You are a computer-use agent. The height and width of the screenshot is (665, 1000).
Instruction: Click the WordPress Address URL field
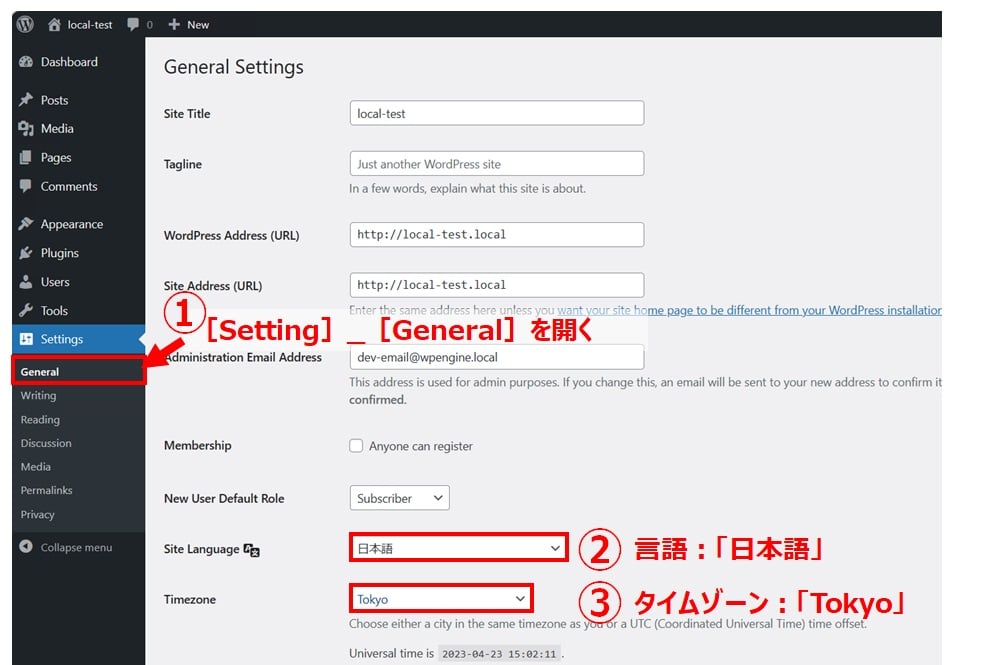[x=497, y=234]
